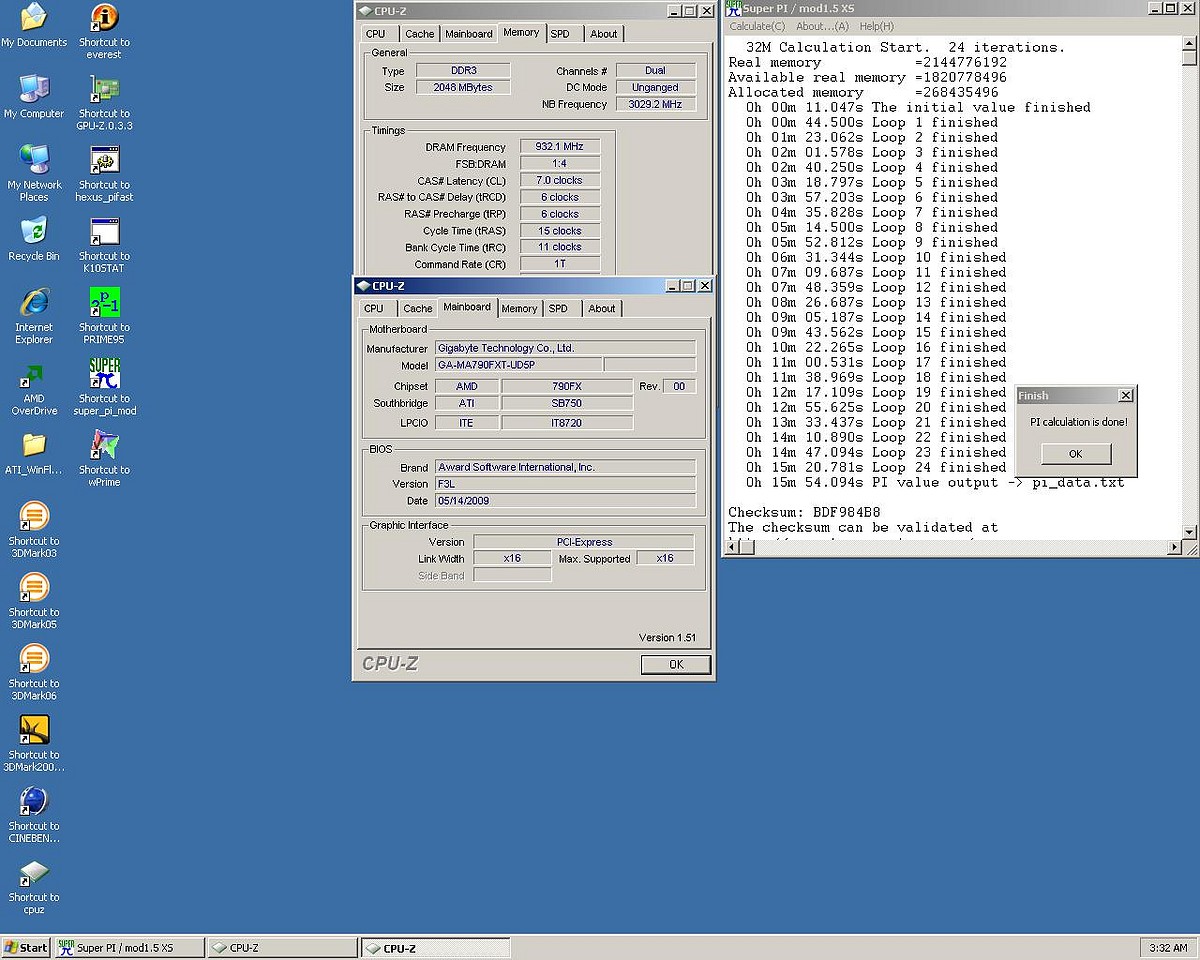Open My Network Places icon
The image size is (1200, 960).
click(x=34, y=160)
